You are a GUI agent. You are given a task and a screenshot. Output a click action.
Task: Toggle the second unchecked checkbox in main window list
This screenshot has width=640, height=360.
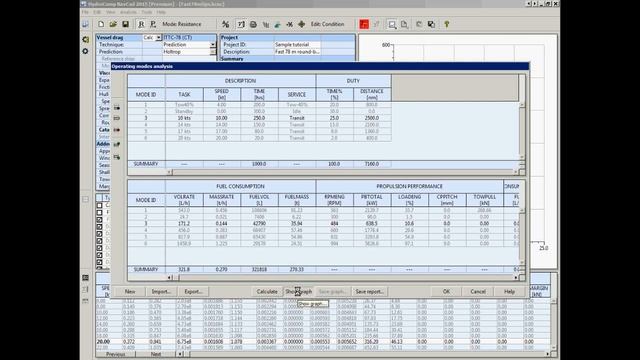point(100,212)
